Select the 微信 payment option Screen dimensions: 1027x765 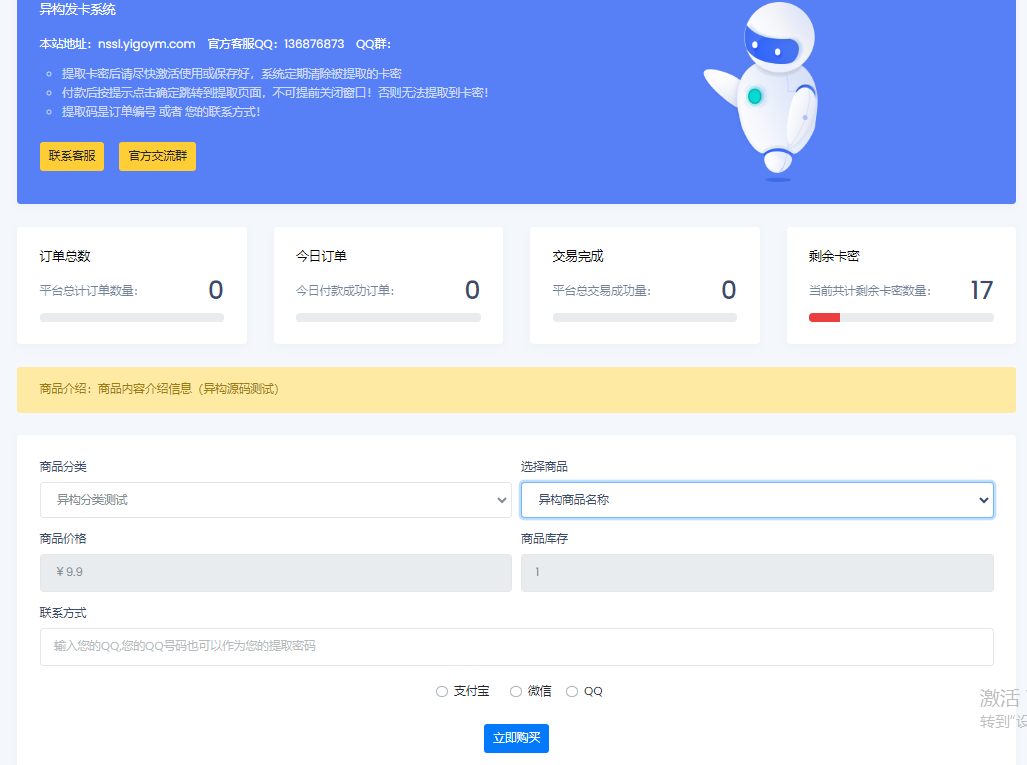(516, 690)
